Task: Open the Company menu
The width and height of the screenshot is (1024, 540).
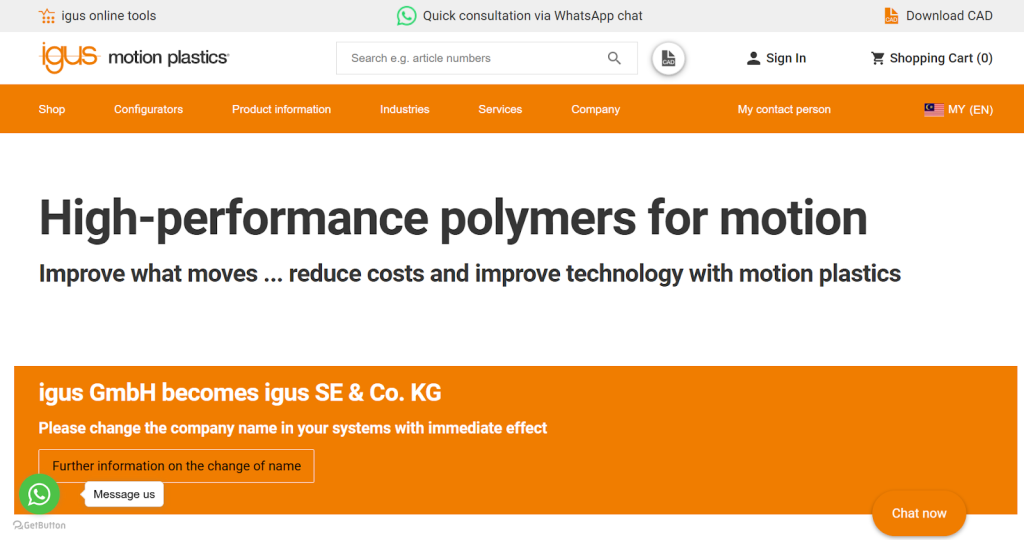Action: click(595, 109)
